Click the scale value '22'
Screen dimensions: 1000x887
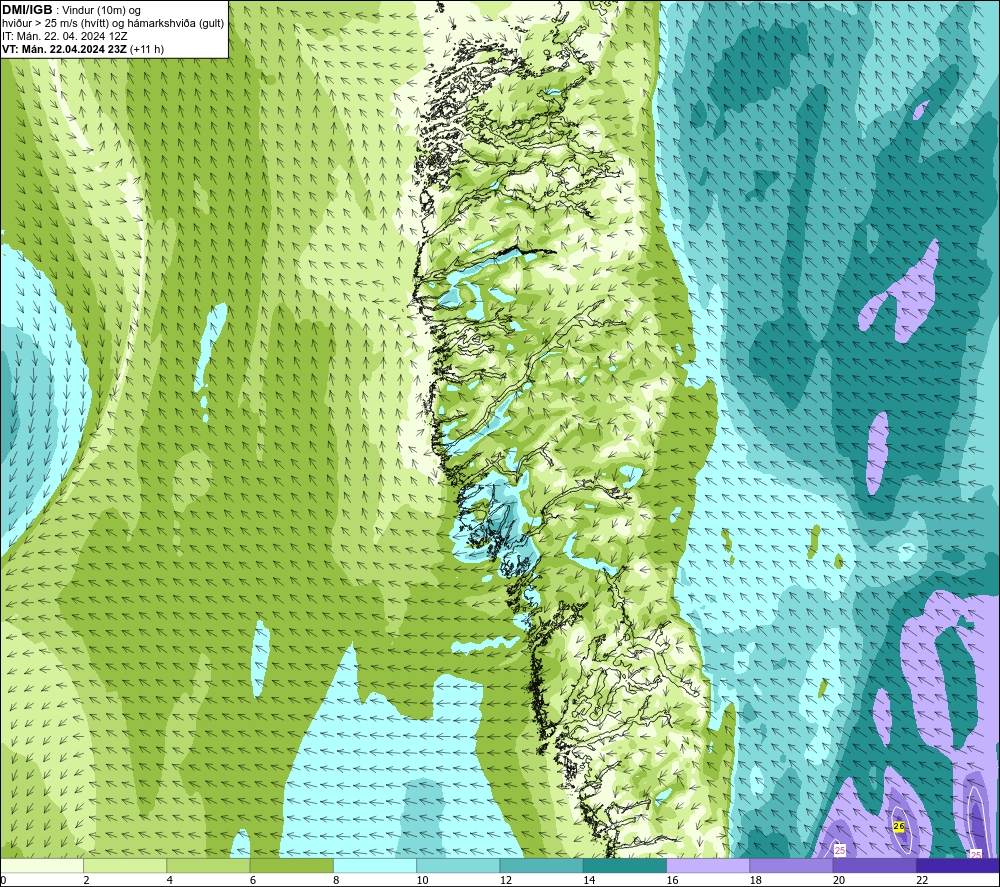coord(922,880)
